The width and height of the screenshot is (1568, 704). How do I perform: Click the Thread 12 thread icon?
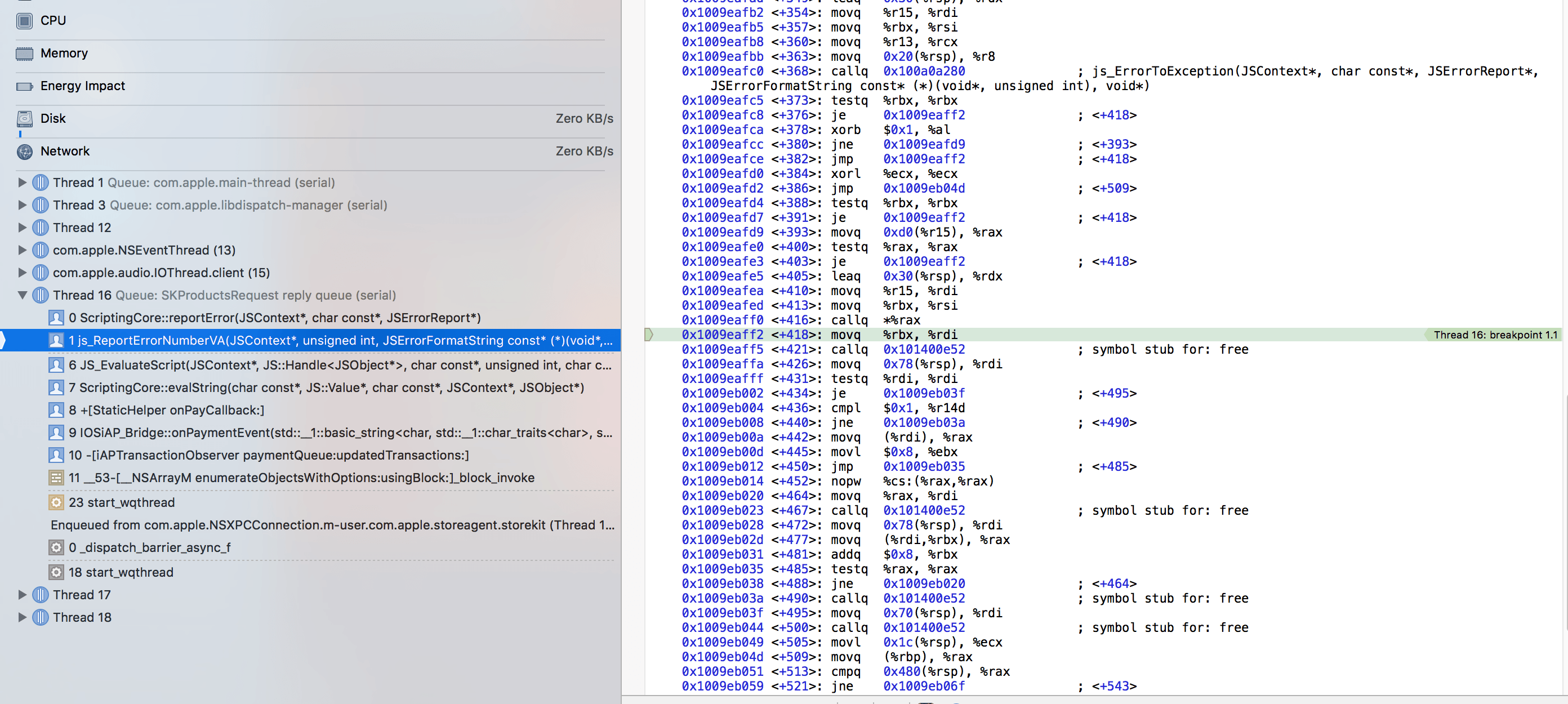click(x=40, y=228)
